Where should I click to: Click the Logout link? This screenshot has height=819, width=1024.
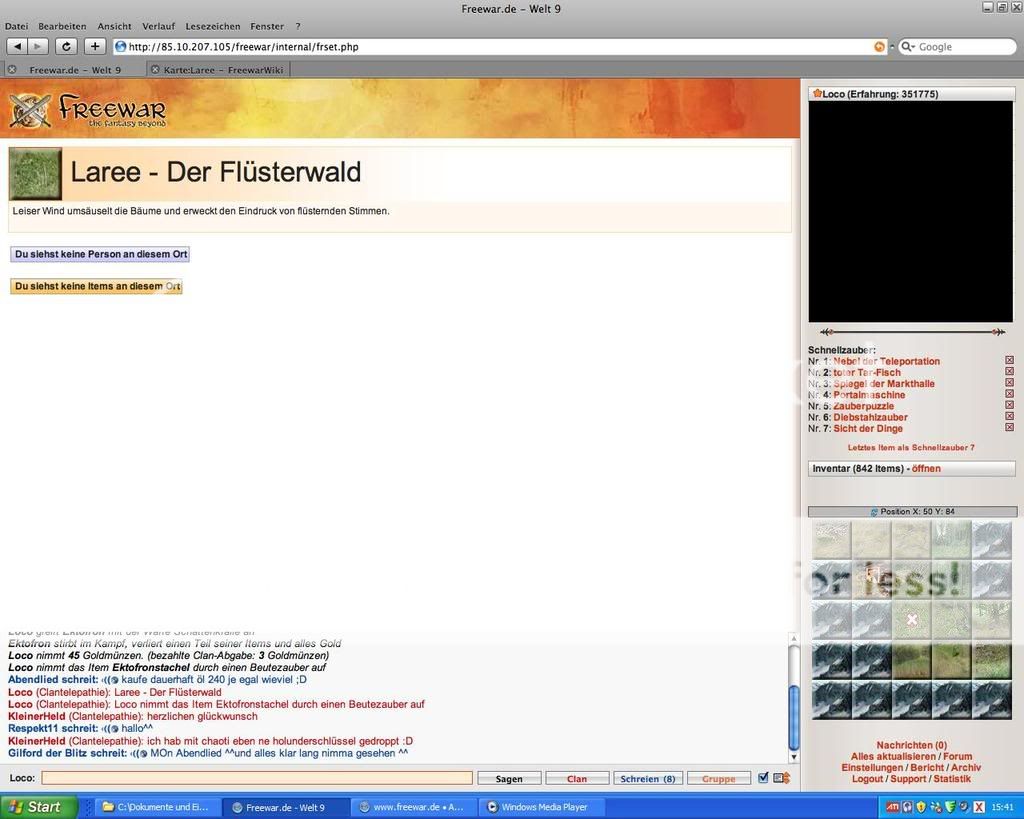point(867,779)
